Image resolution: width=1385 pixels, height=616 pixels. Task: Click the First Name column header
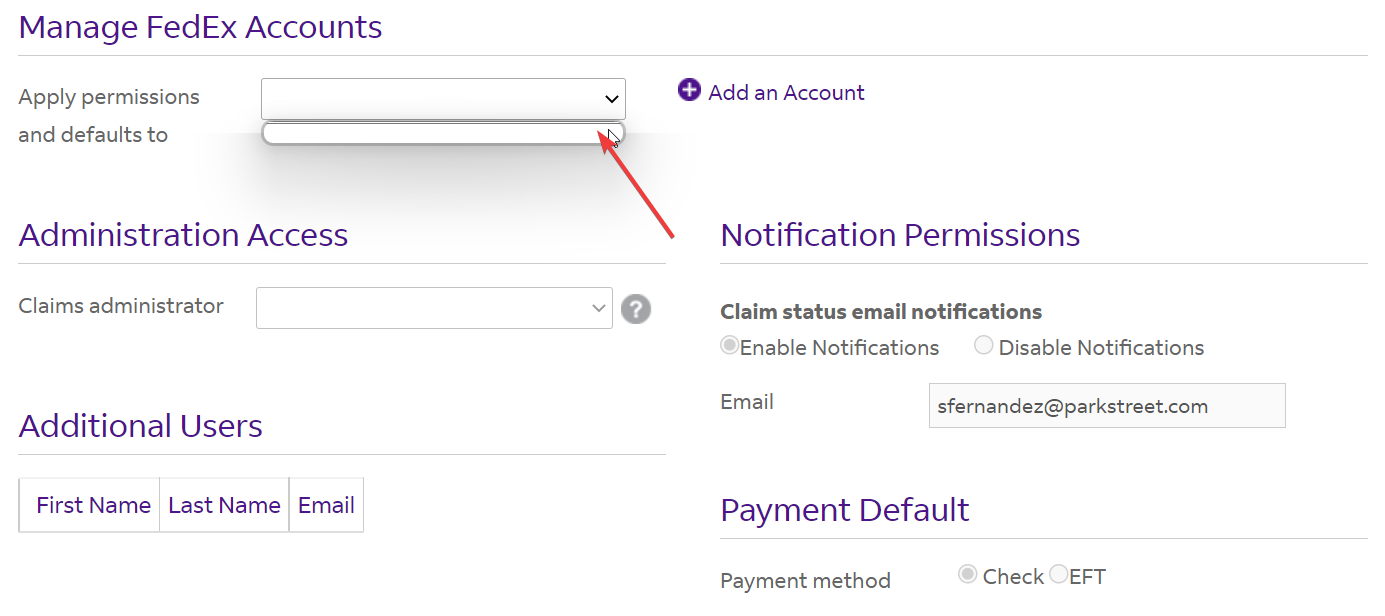coord(93,505)
